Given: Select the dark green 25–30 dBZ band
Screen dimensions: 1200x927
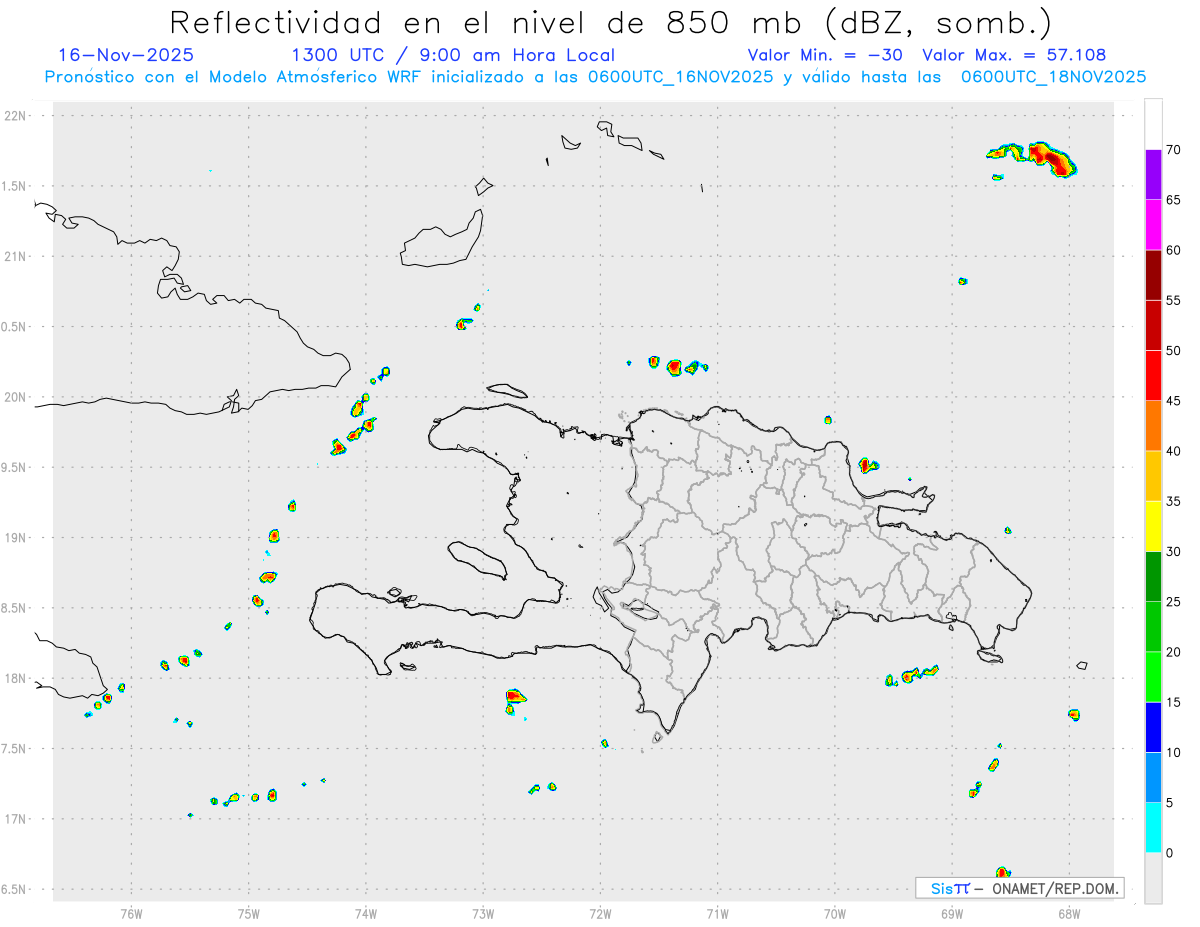Looking at the screenshot, I should click(x=1153, y=577).
